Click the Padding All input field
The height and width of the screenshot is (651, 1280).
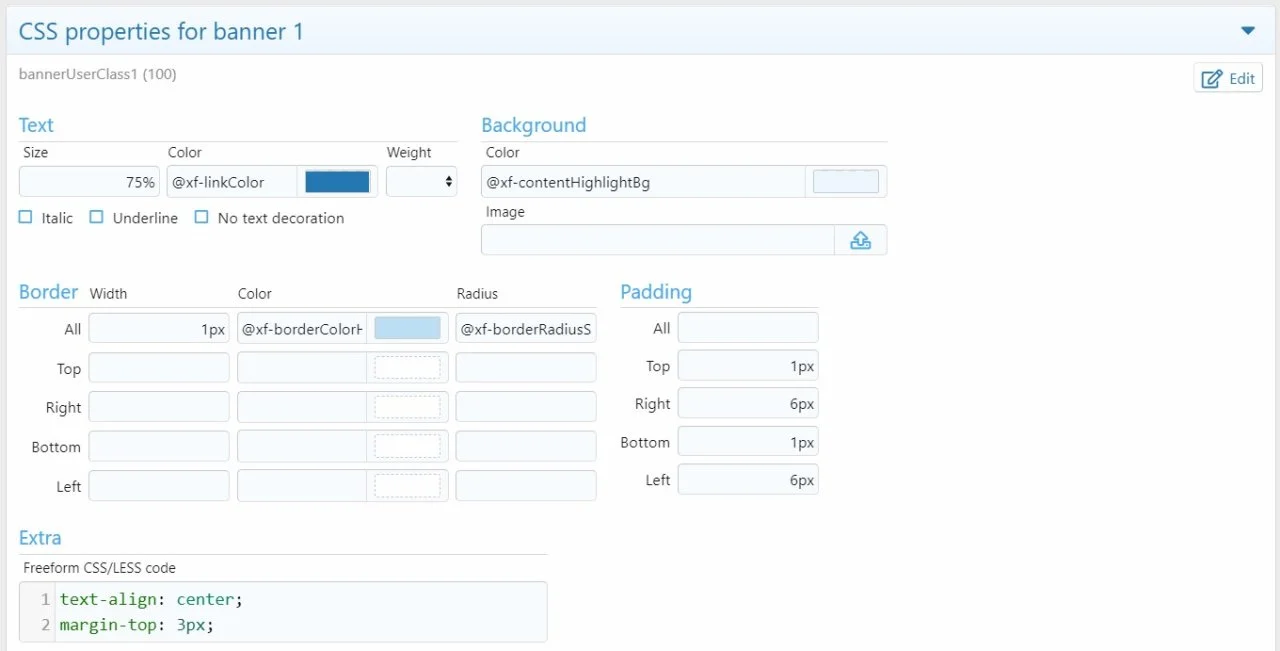[747, 328]
